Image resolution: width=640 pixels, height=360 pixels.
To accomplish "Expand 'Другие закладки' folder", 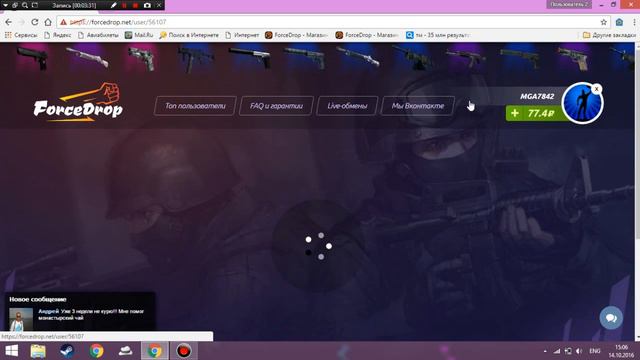I will click(x=609, y=36).
